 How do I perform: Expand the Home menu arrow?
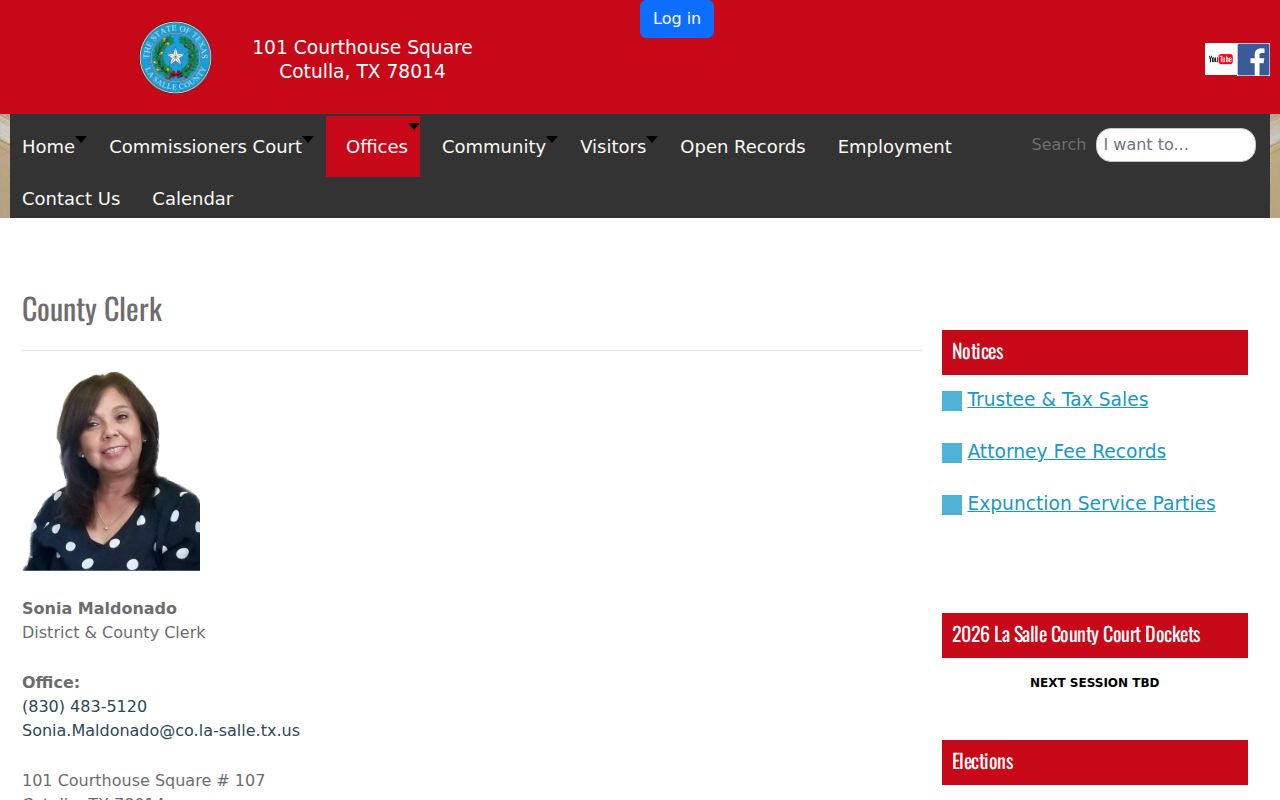click(81, 139)
